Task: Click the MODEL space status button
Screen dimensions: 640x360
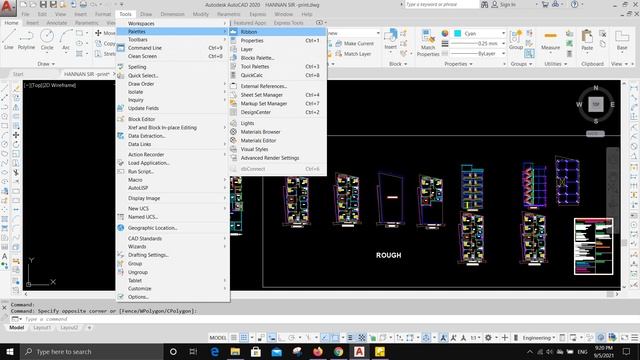Action: pyautogui.click(x=218, y=338)
